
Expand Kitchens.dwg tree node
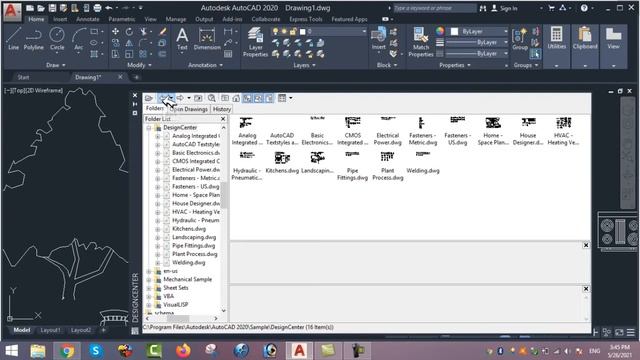[x=158, y=229]
